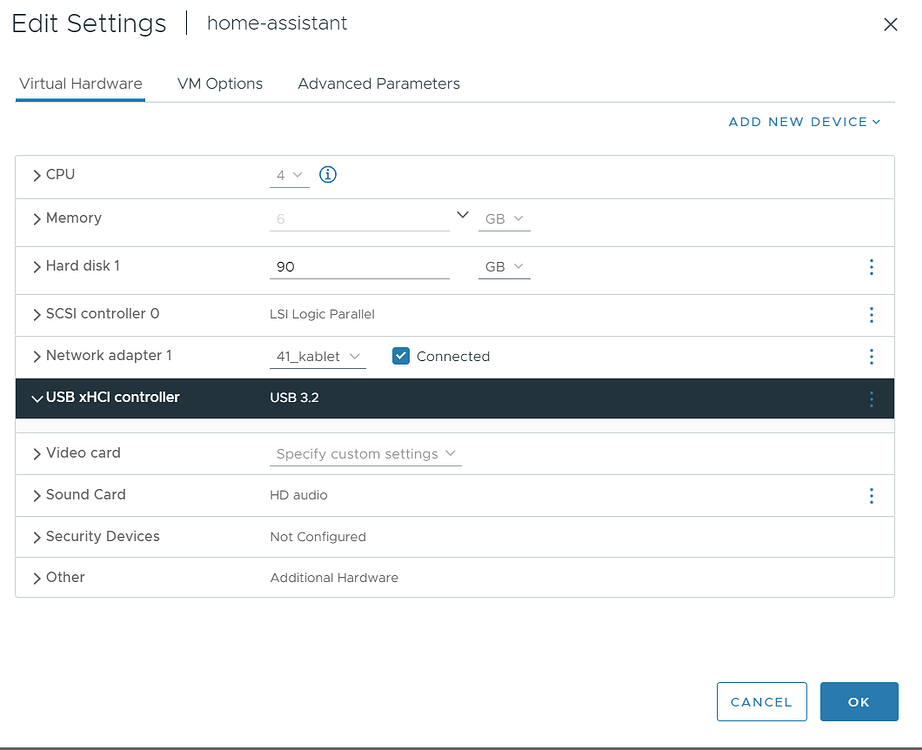Screen dimensions: 922x750
Task: Uncheck Connected for Network adapter 1
Action: [x=400, y=356]
